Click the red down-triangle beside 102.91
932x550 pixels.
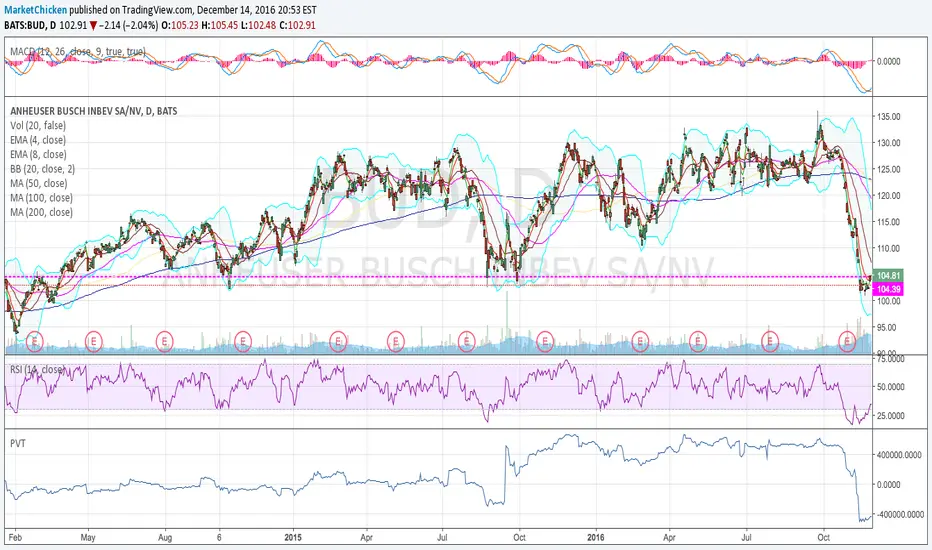point(93,26)
